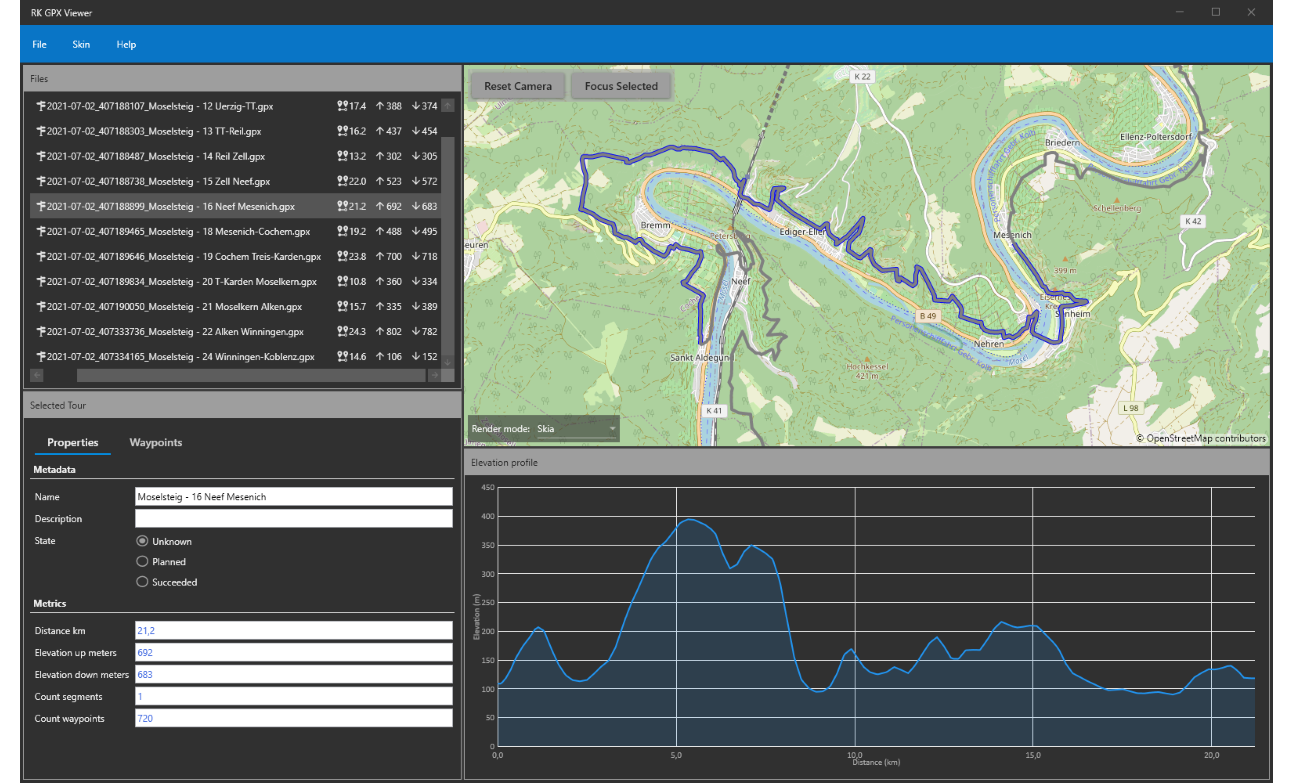Open the File menu
1293x783 pixels.
[39, 45]
